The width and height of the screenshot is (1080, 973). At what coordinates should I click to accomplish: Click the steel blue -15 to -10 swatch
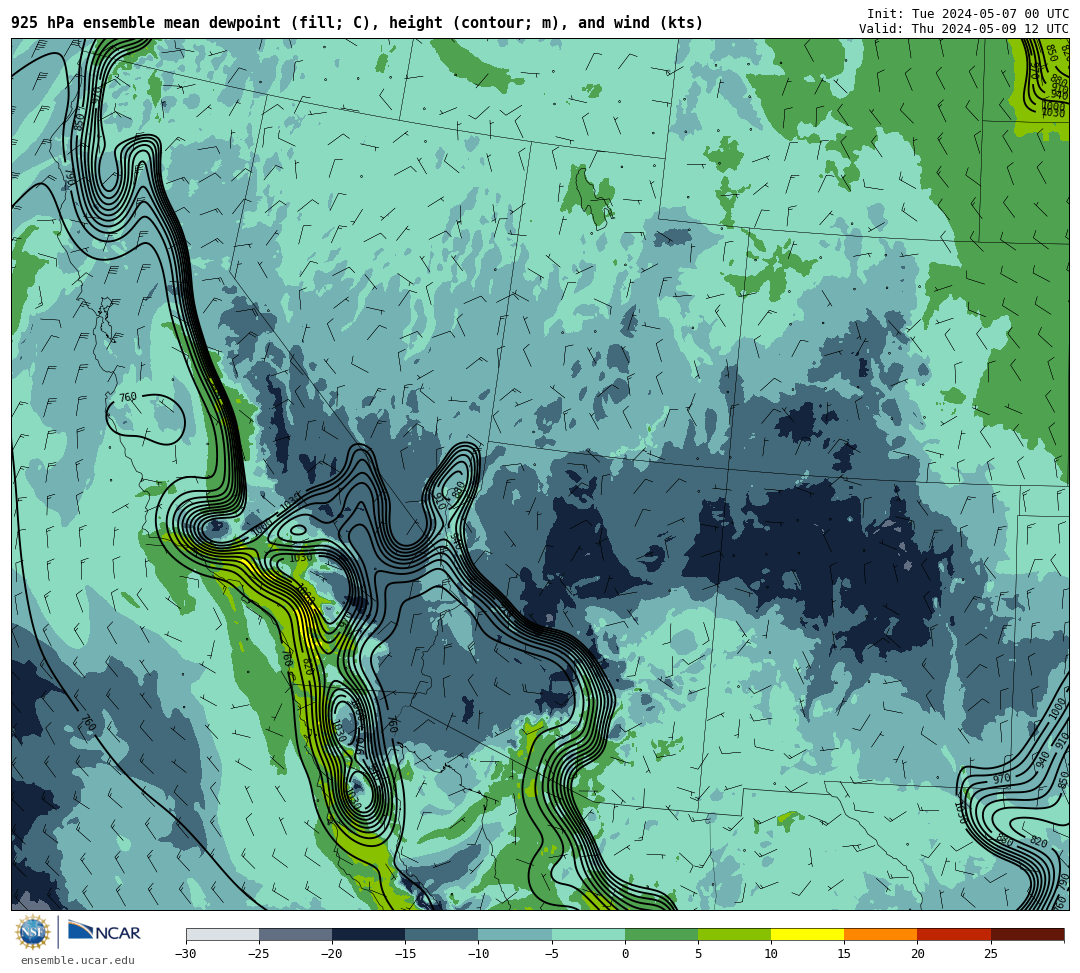point(442,934)
